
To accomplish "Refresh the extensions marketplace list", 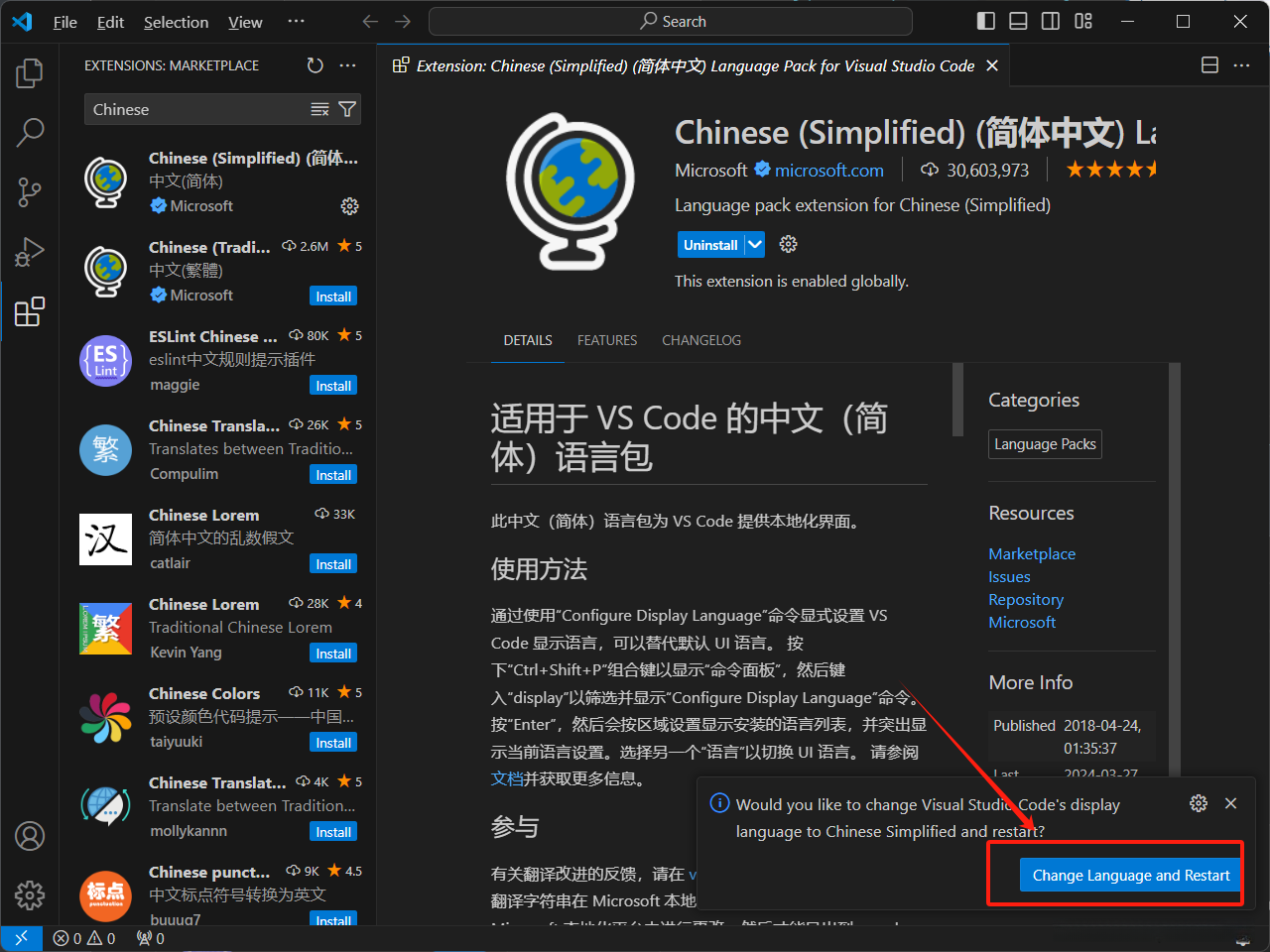I will [x=315, y=65].
